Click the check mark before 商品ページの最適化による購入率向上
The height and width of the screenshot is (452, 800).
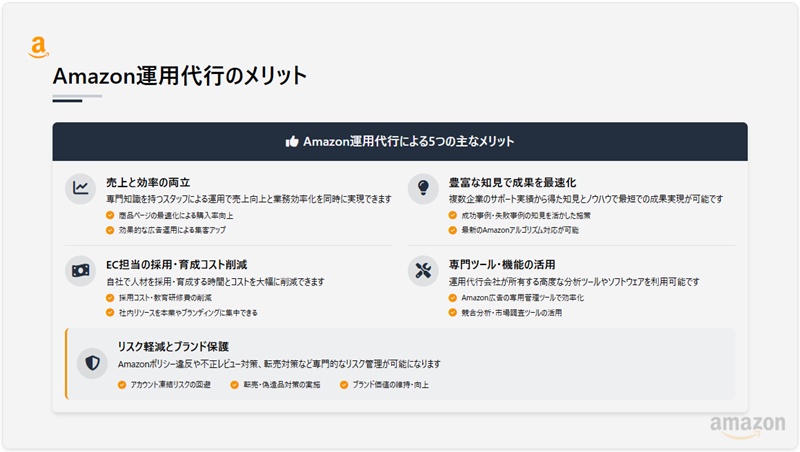(x=110, y=215)
